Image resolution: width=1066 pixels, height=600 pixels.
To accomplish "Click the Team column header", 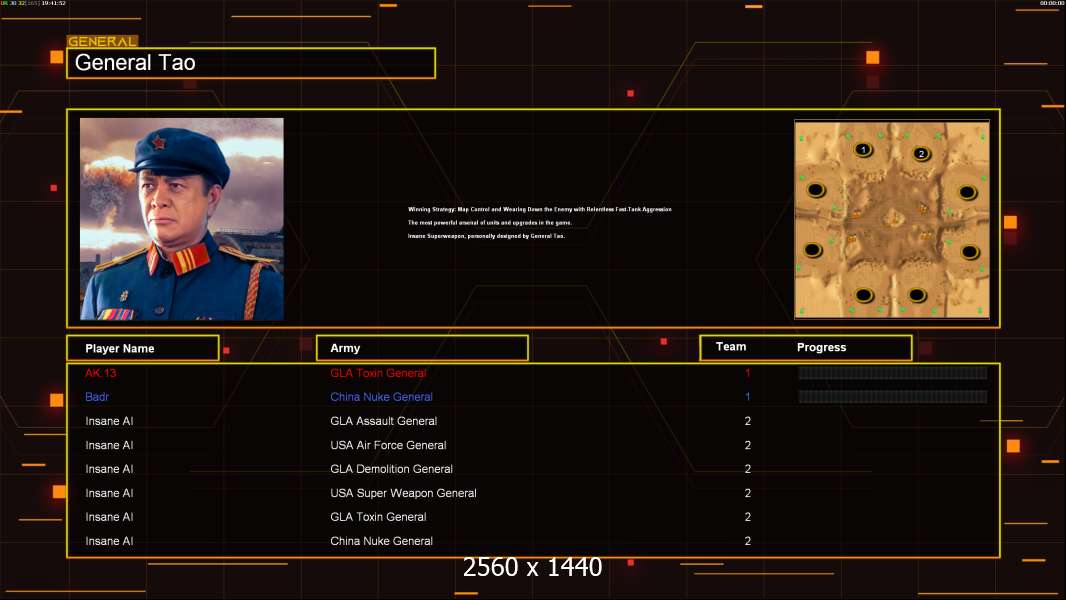I will point(731,347).
